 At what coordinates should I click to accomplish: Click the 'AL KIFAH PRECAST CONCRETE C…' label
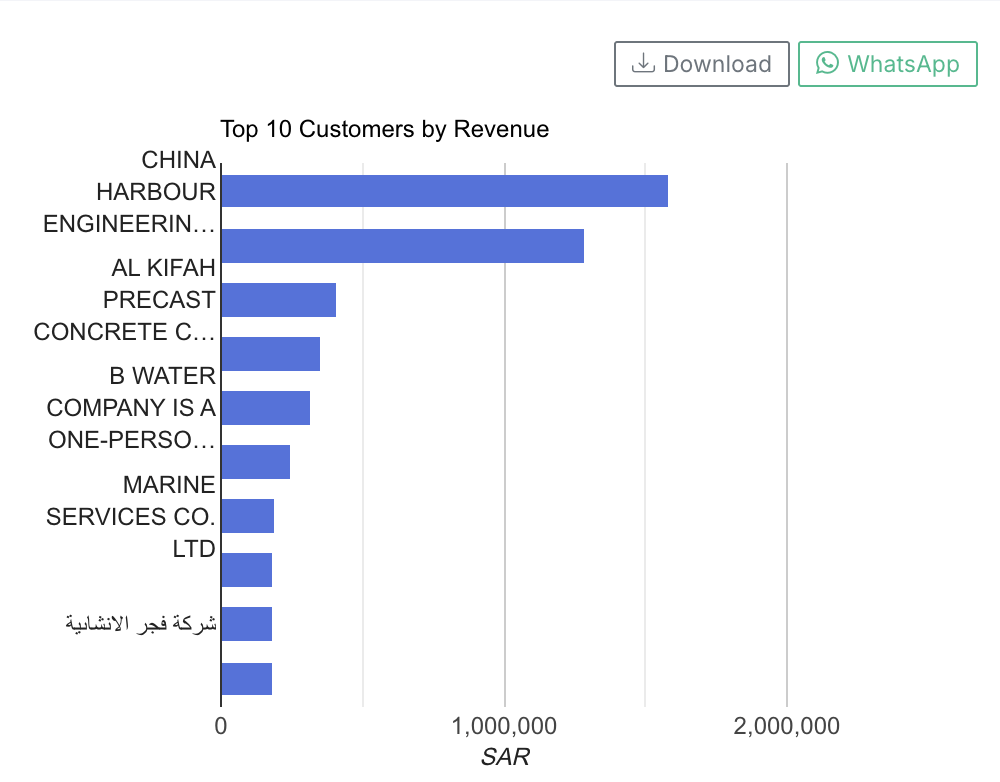125,300
